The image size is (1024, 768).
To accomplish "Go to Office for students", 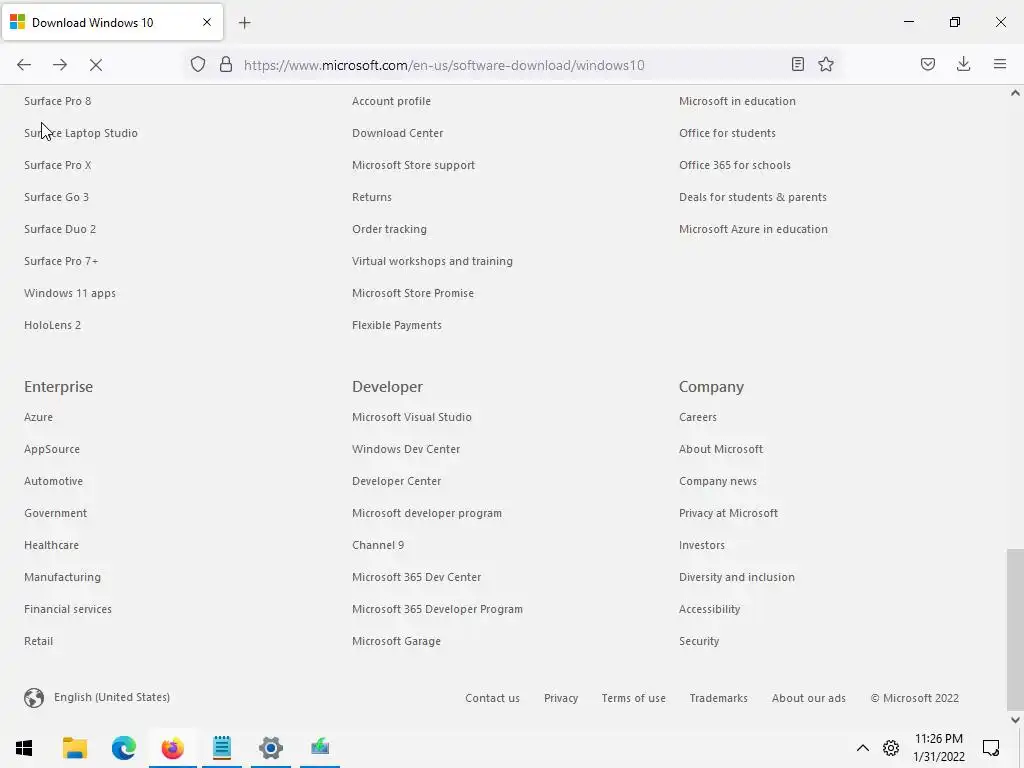I will point(728,133).
